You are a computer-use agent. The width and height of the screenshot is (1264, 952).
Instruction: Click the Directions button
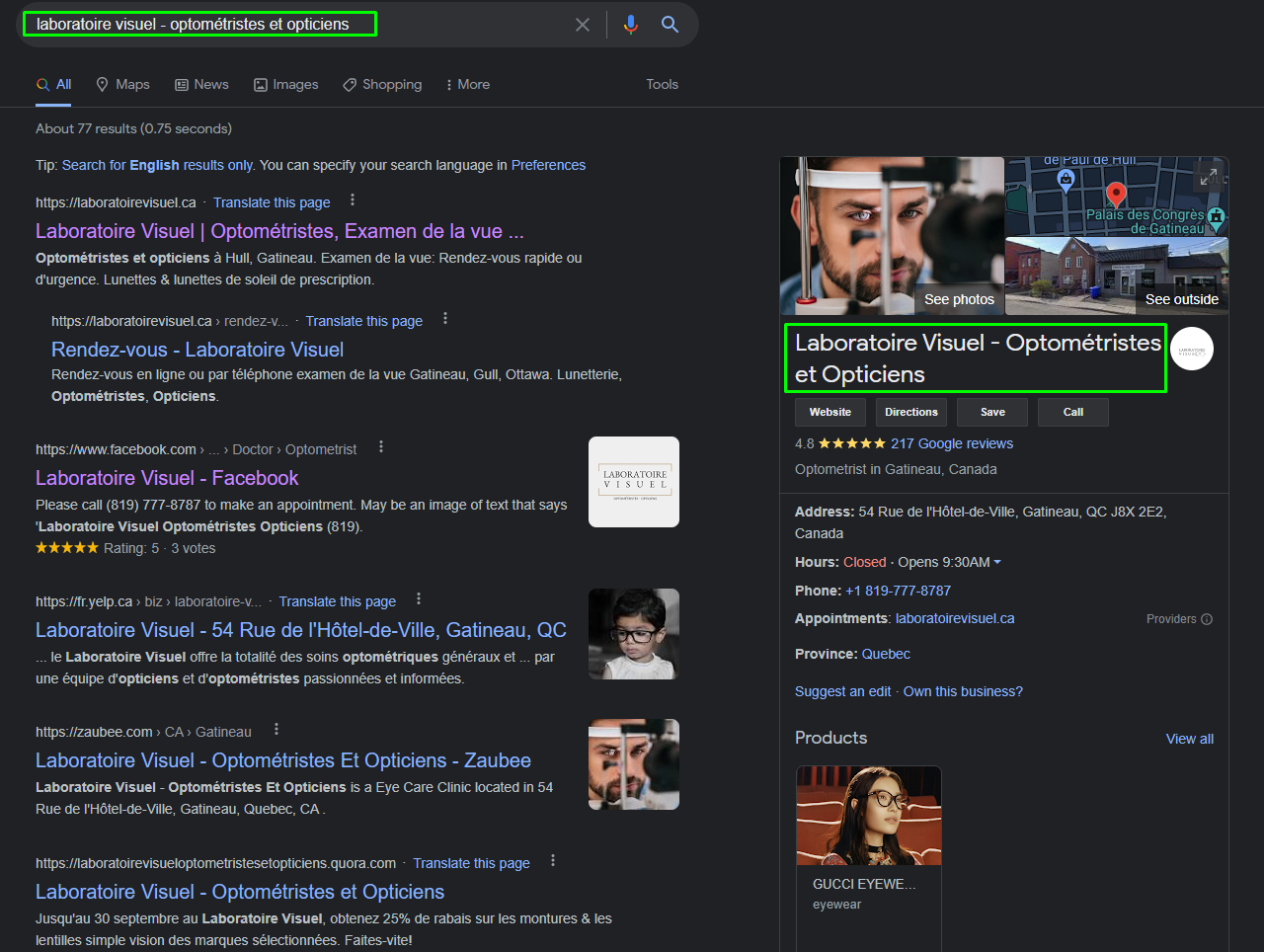(911, 412)
